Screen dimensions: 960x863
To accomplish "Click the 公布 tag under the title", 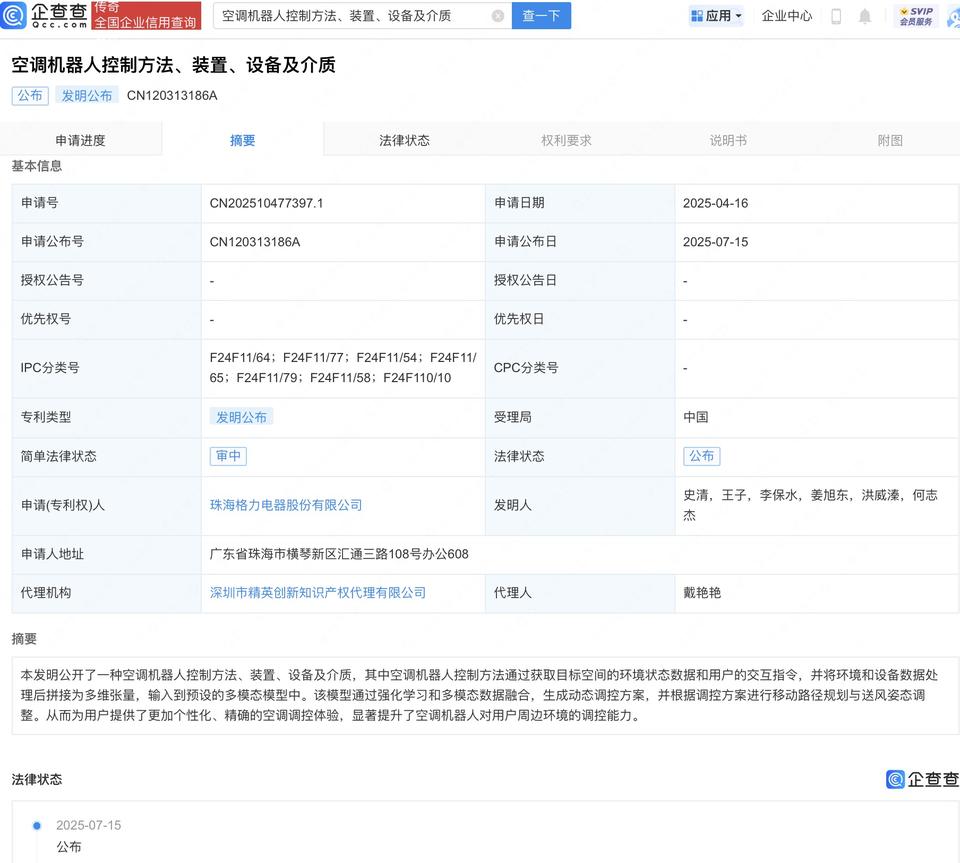I will tap(30, 95).
